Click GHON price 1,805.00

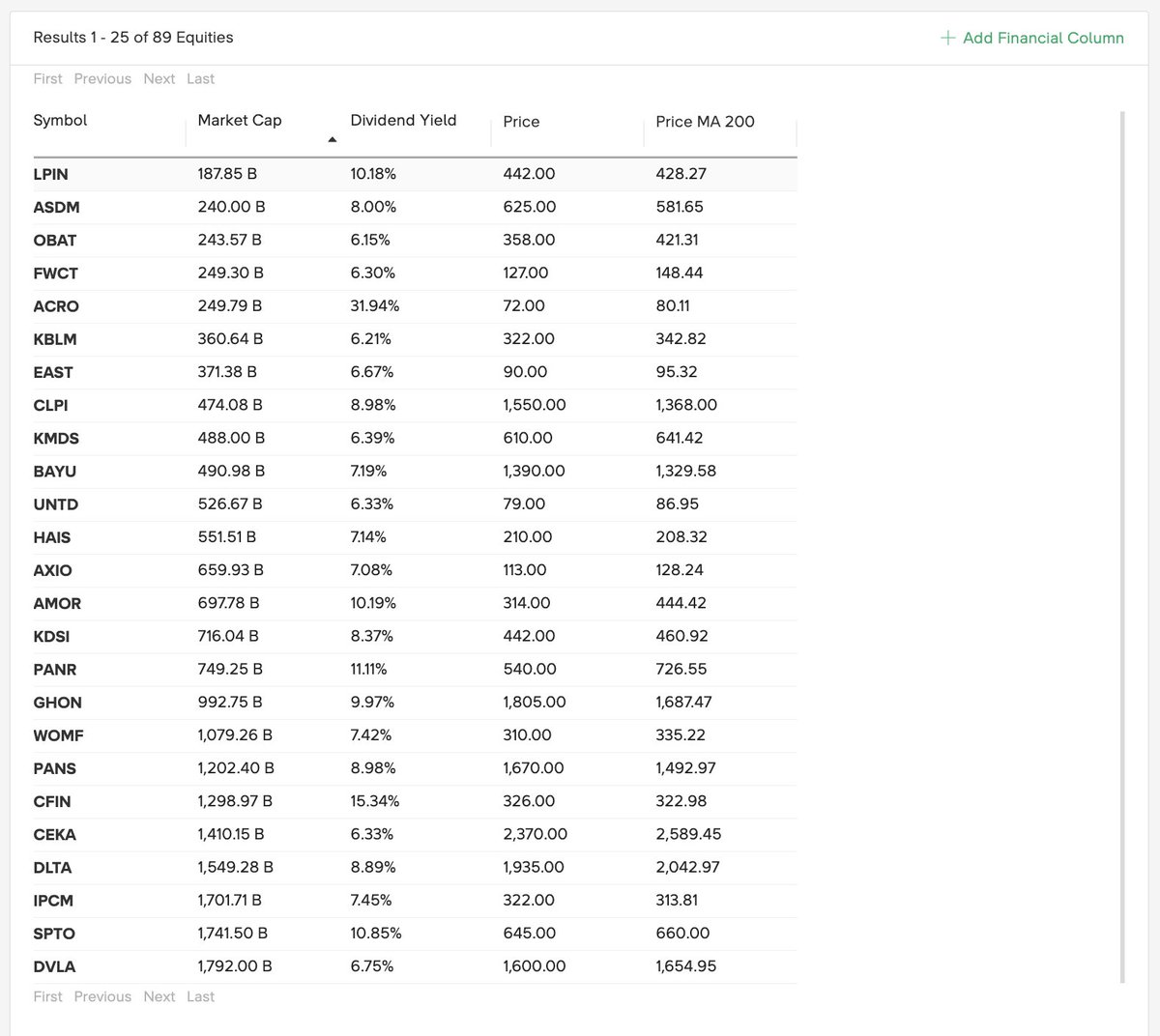[535, 702]
